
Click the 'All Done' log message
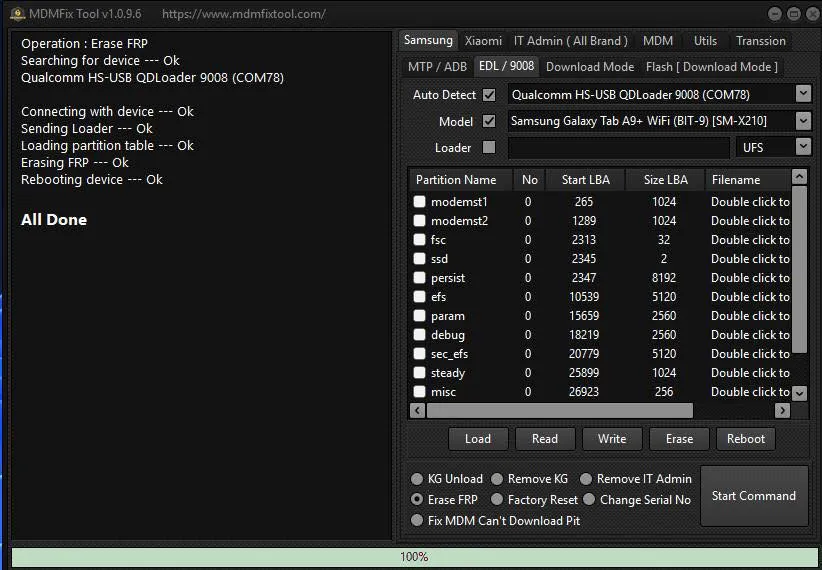[54, 220]
